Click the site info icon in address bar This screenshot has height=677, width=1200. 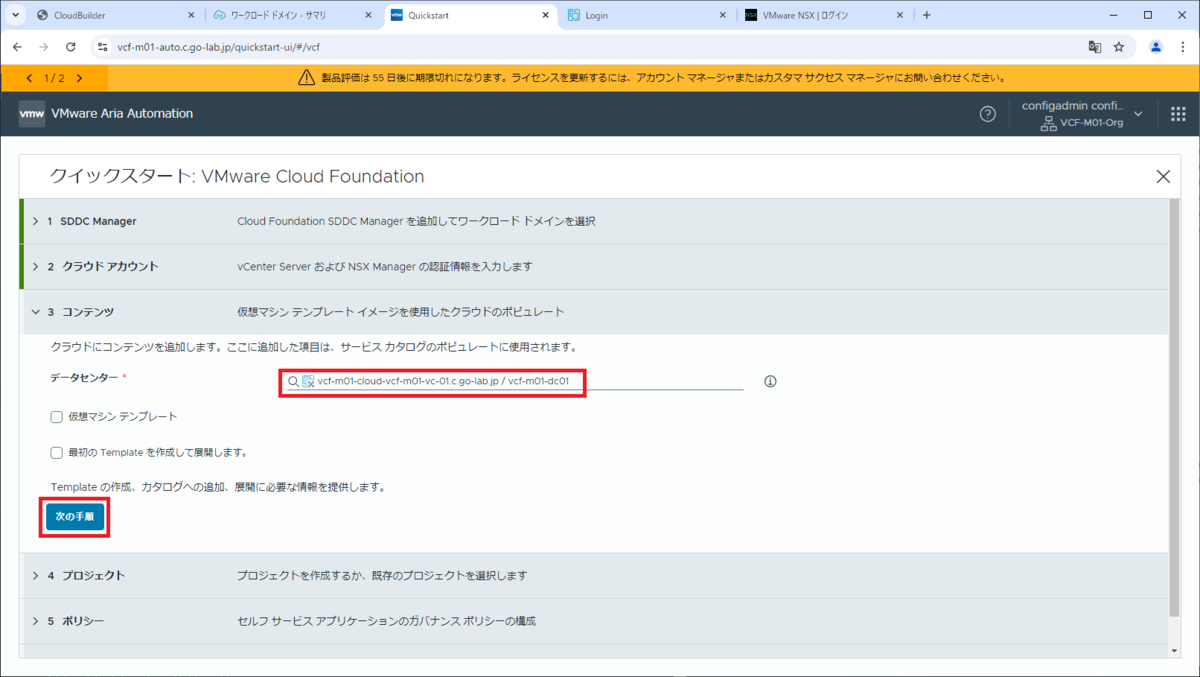[x=102, y=47]
